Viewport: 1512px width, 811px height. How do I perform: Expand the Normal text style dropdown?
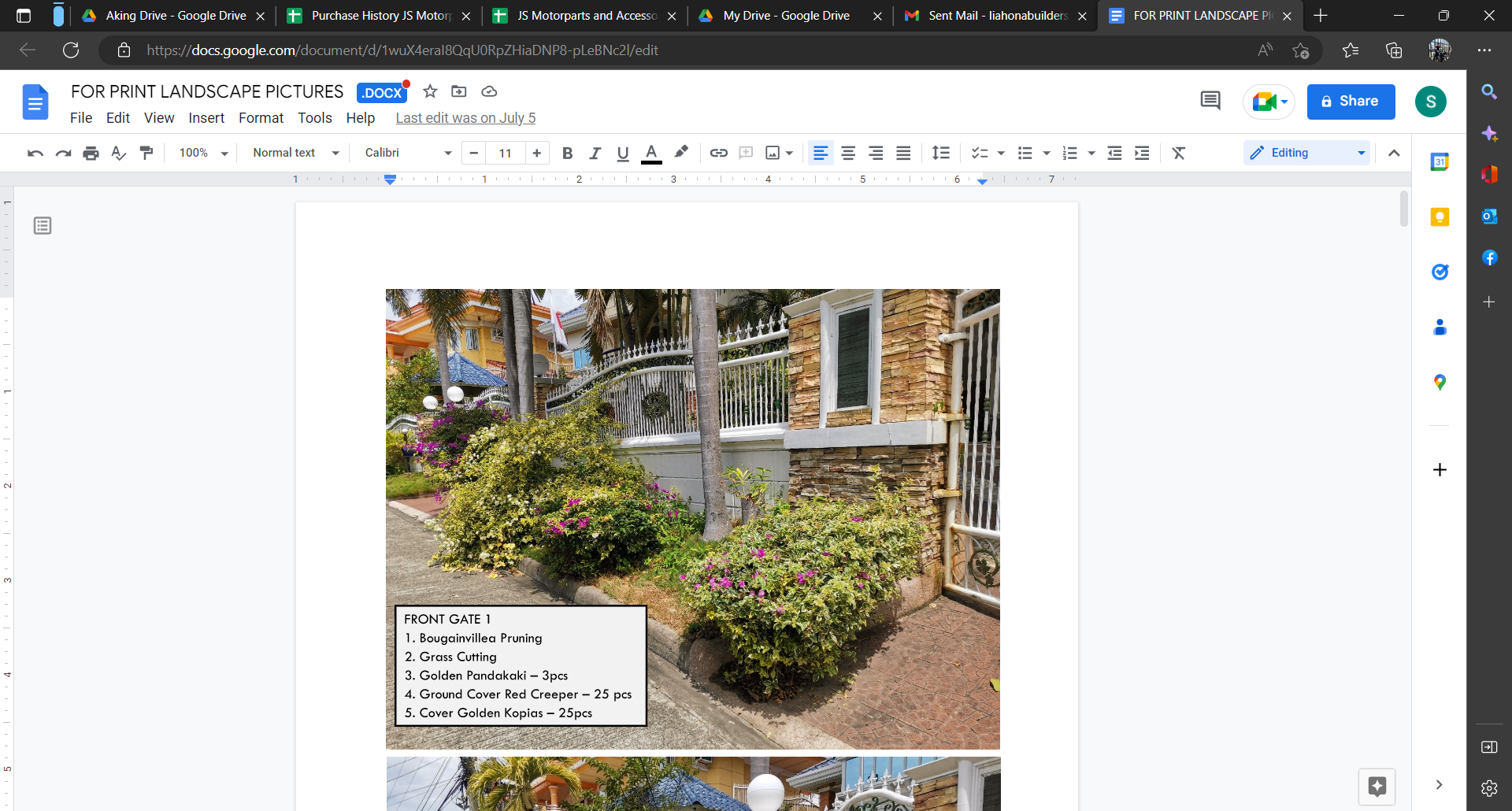(295, 153)
